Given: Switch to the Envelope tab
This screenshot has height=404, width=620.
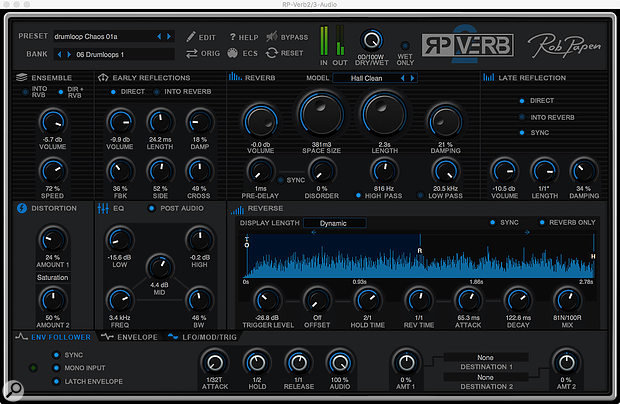Looking at the screenshot, I should point(130,337).
